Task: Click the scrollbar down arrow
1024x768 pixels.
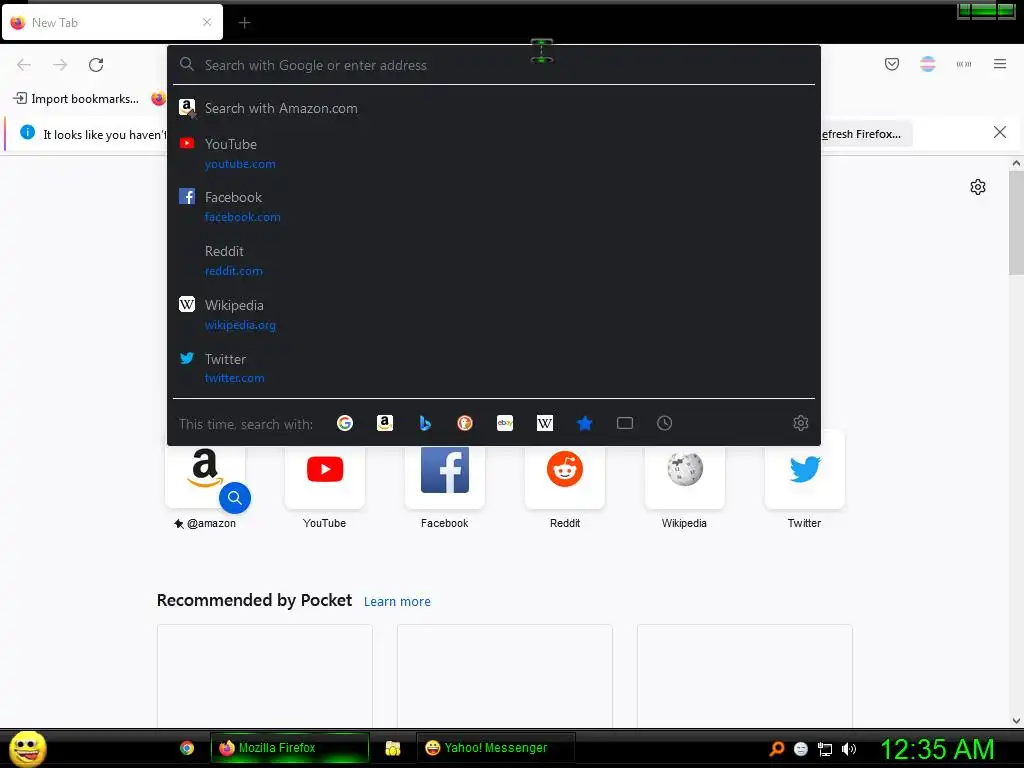Action: tap(1016, 721)
